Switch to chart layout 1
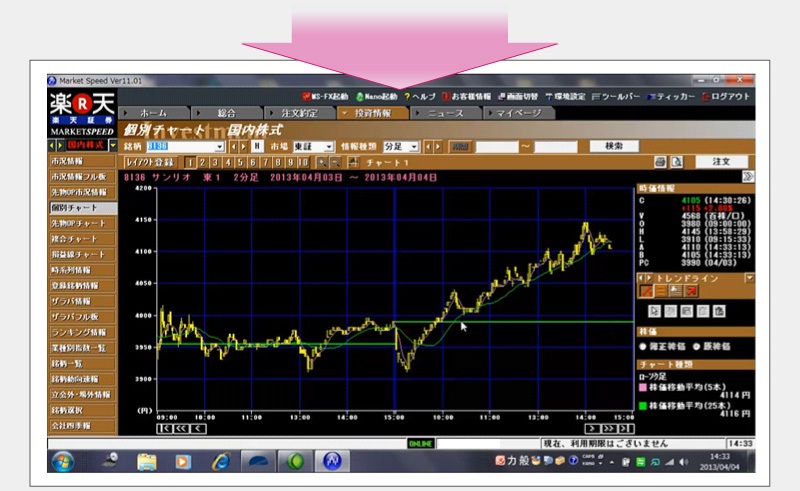The height and width of the screenshot is (491, 800). (190, 163)
